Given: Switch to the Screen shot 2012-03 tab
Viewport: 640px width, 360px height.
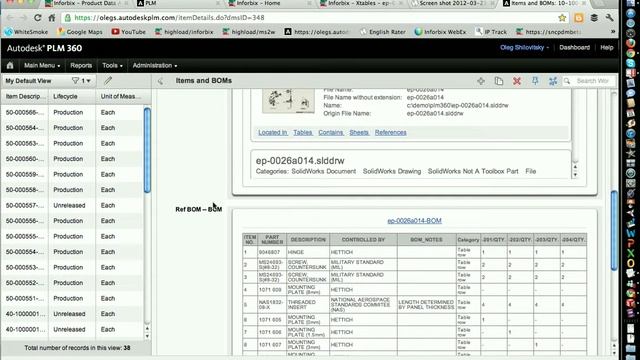Looking at the screenshot, I should coord(451,3).
